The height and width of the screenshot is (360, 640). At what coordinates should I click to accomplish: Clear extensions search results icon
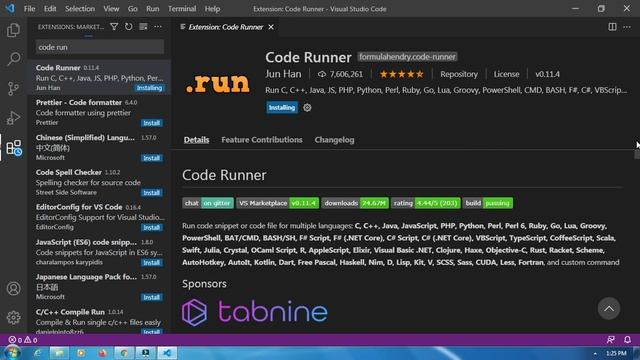(143, 27)
